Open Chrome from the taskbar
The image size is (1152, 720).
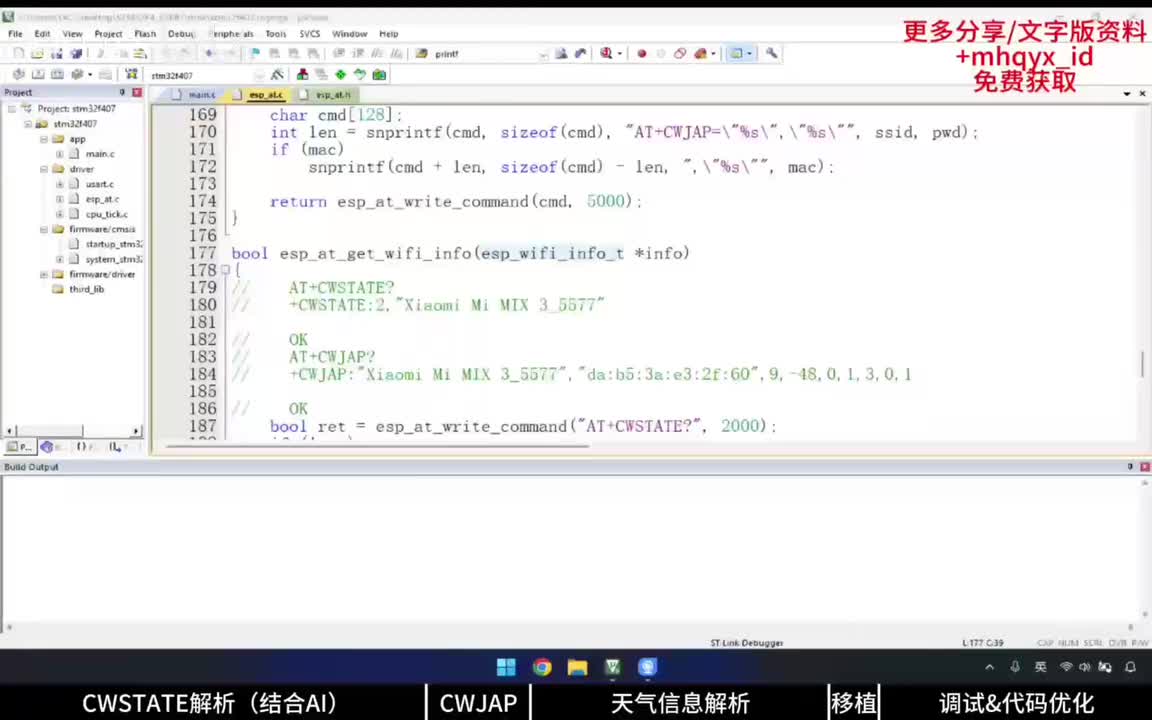pos(542,667)
